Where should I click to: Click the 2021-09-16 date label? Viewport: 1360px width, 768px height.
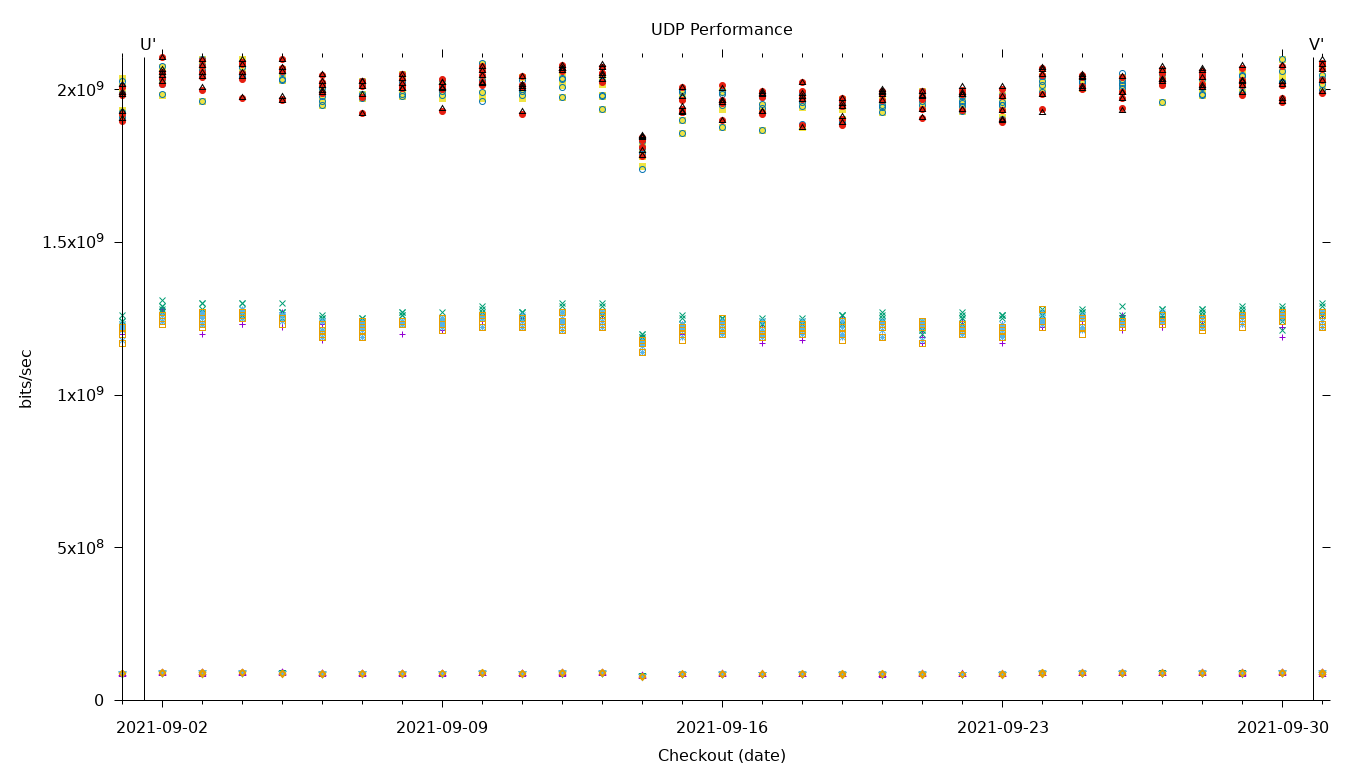click(x=722, y=728)
